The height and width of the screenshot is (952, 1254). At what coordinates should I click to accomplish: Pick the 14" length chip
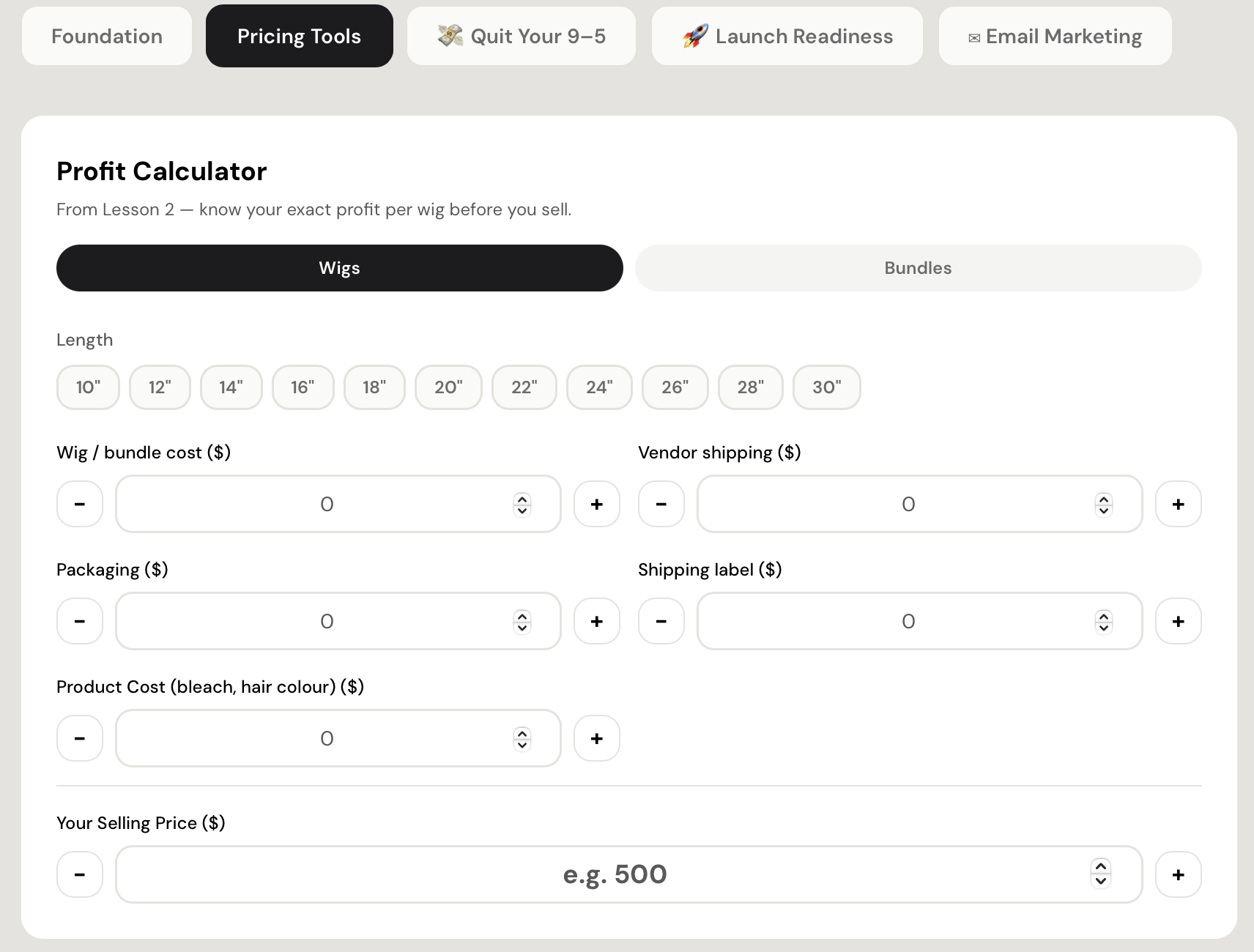pos(231,387)
